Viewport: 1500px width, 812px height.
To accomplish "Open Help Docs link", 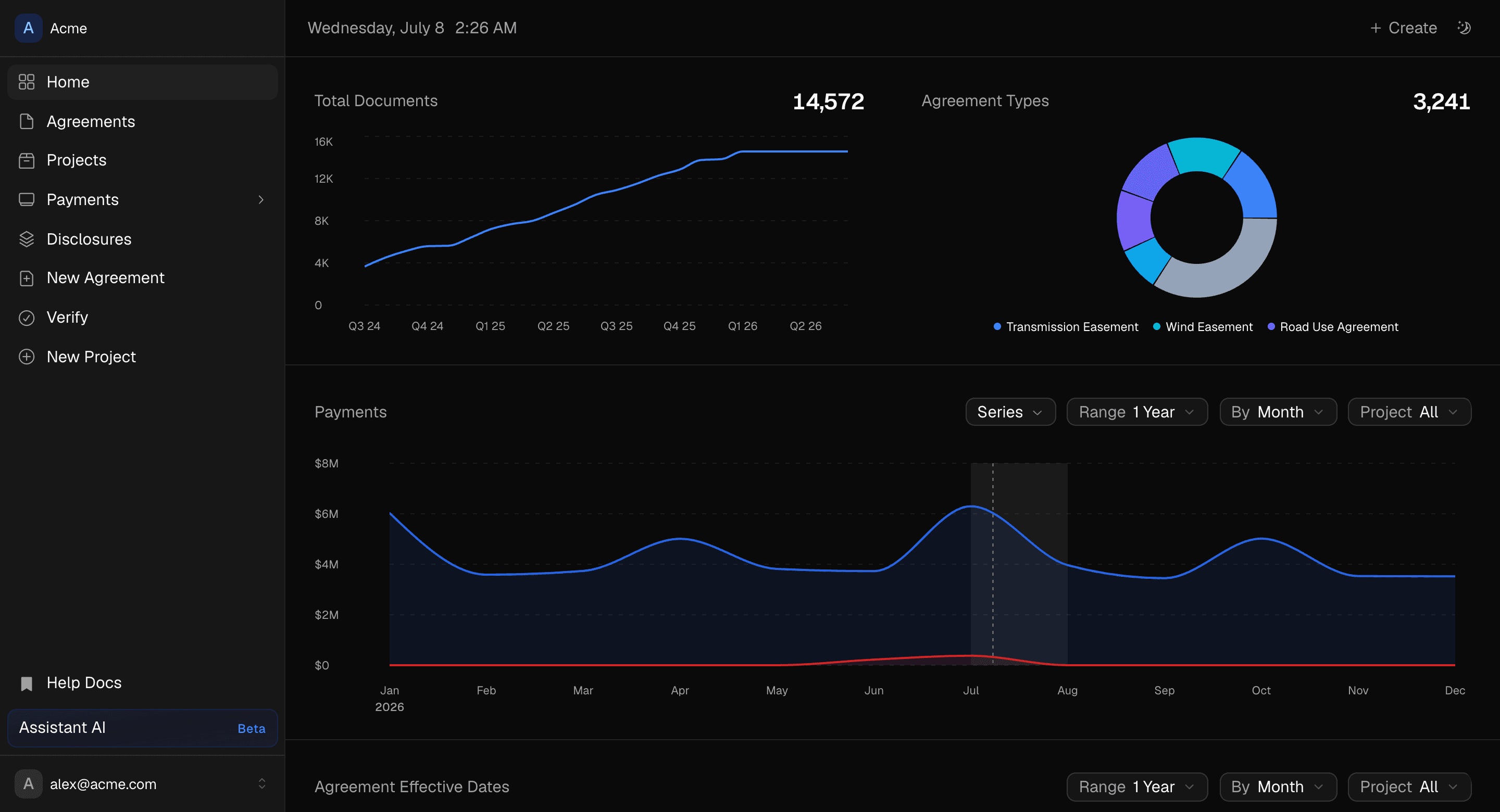I will click(x=143, y=683).
